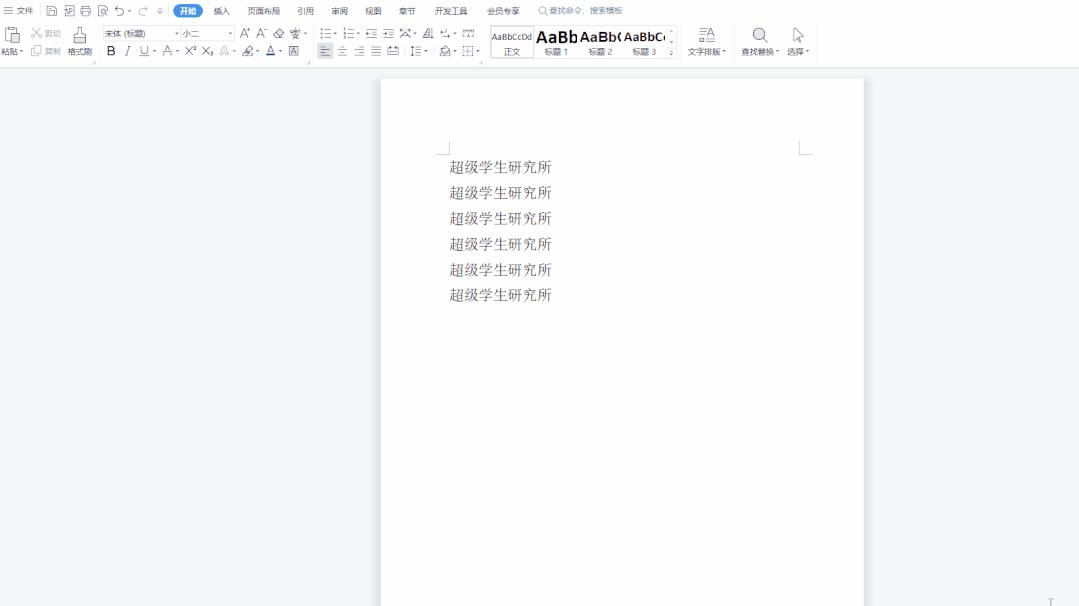Toggle justify alignment
The width and height of the screenshot is (1079, 606).
(376, 51)
